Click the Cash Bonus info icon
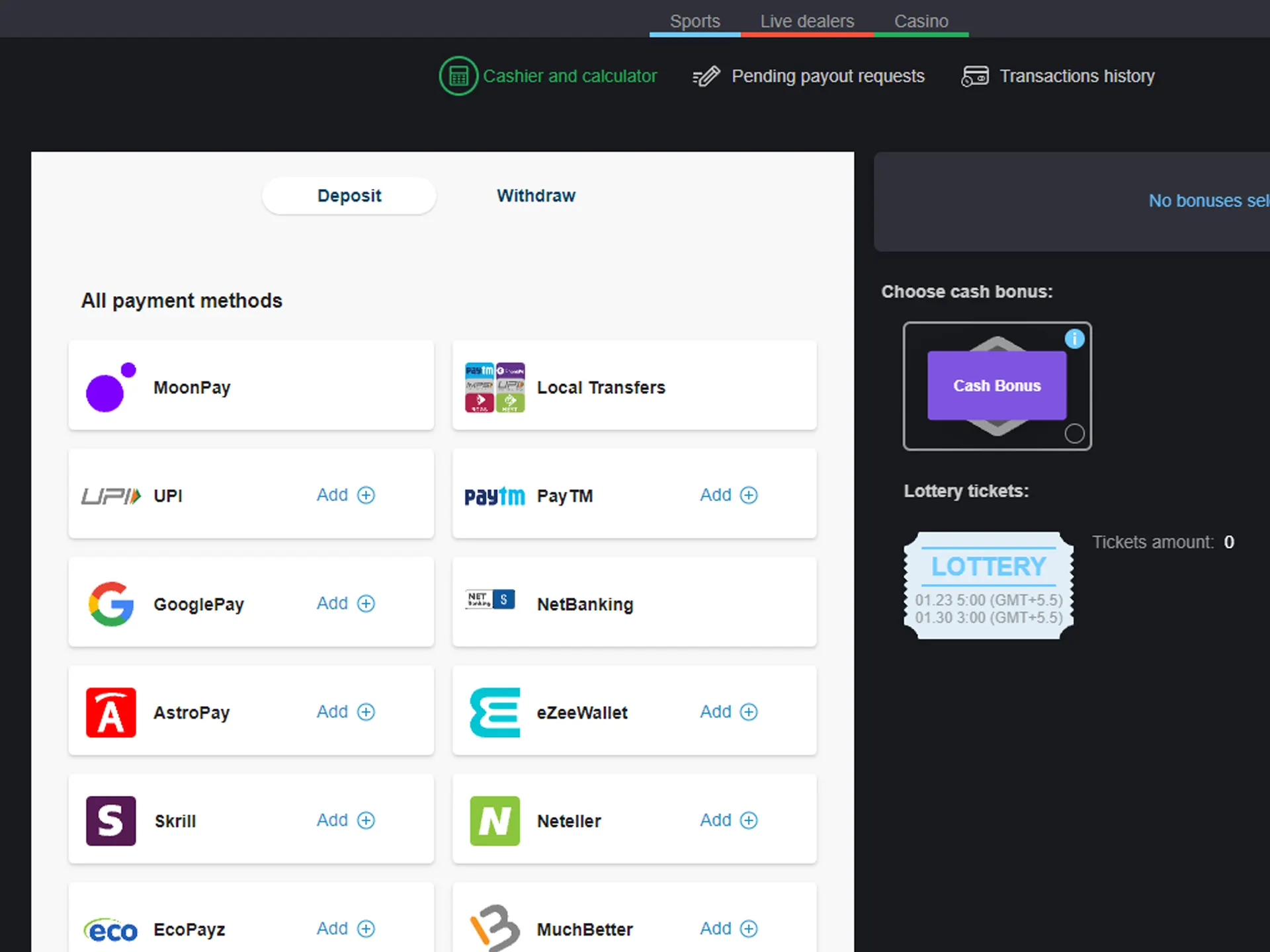This screenshot has height=952, width=1270. (x=1075, y=339)
